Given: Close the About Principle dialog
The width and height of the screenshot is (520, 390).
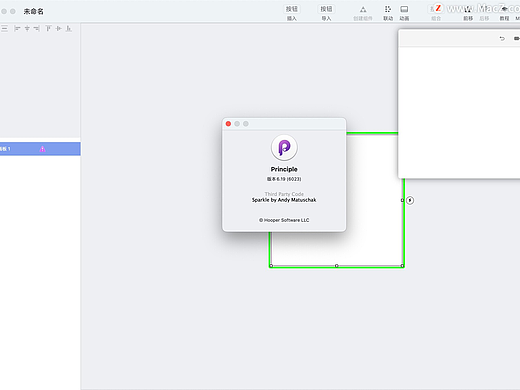Looking at the screenshot, I should 228,124.
